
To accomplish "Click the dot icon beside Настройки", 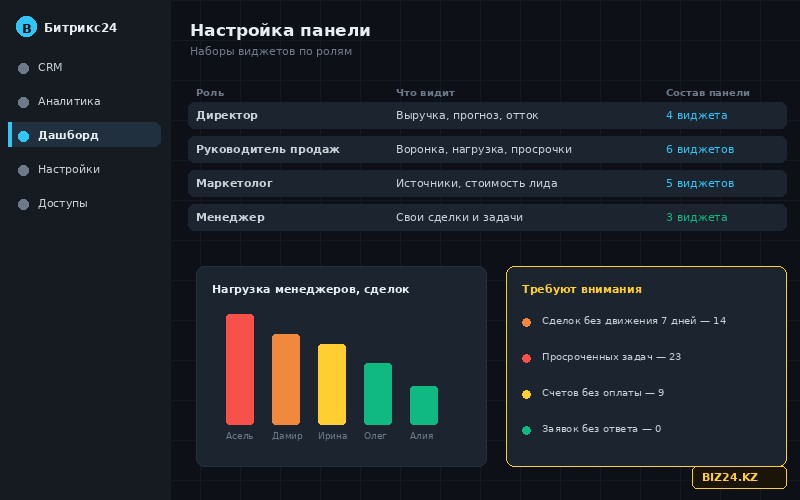I will point(23,170).
